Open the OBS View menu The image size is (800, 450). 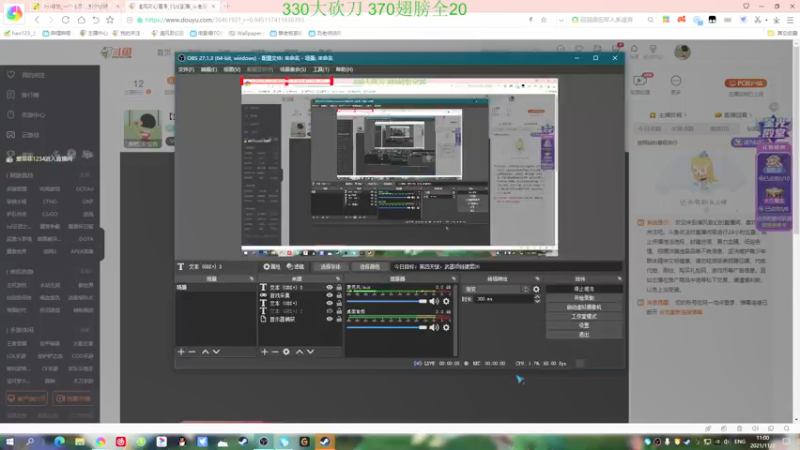click(x=231, y=69)
